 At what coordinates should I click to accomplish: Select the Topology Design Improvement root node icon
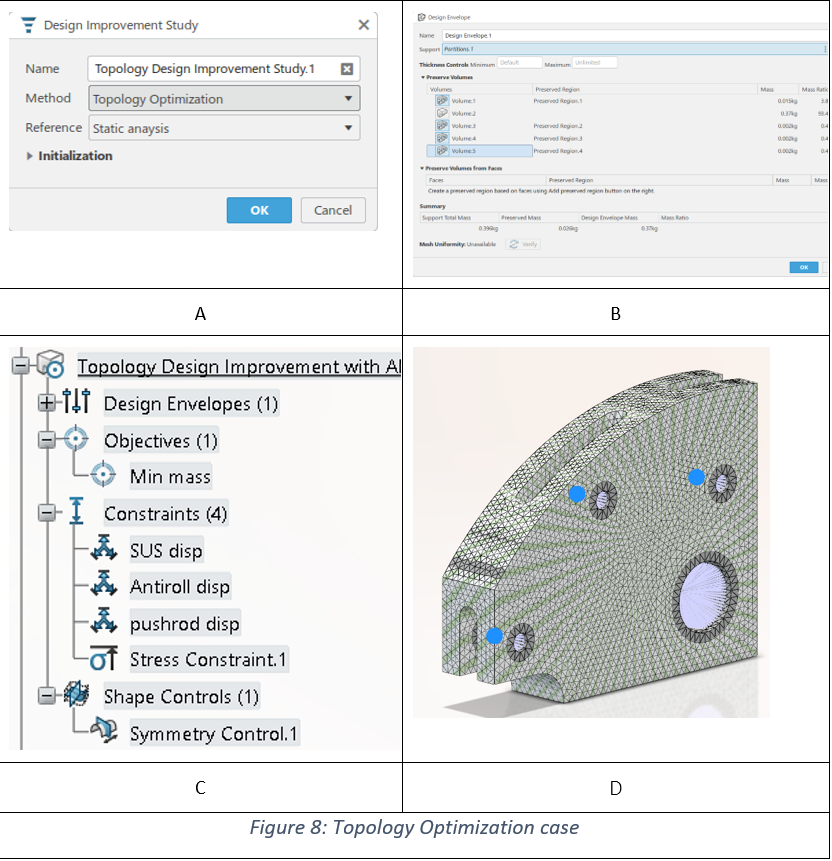pyautogui.click(x=51, y=364)
